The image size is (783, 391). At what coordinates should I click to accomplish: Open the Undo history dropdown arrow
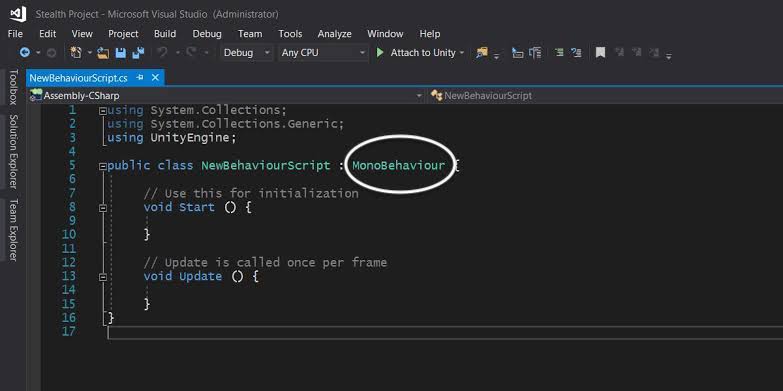177,52
